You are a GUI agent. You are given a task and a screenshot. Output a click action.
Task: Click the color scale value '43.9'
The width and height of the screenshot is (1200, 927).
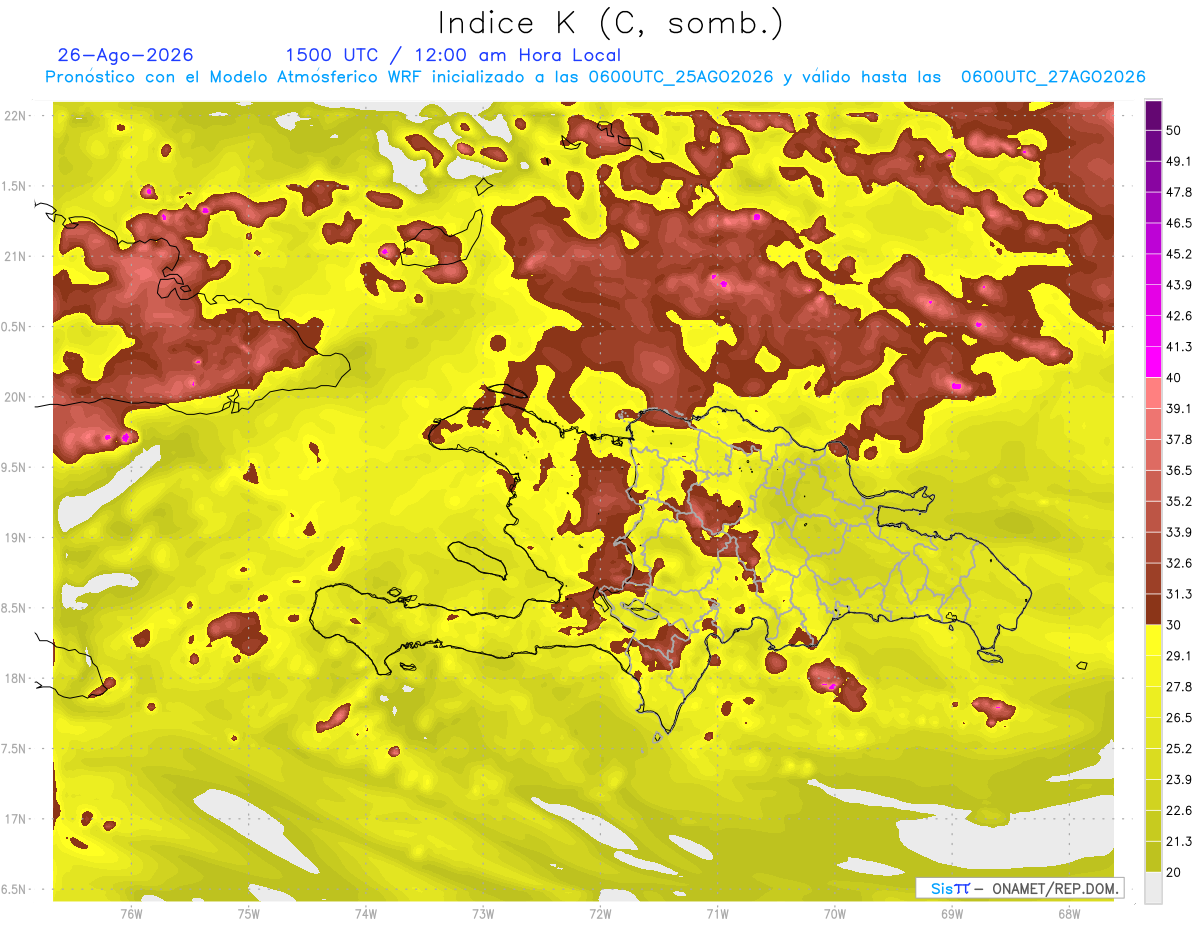(x=1178, y=285)
